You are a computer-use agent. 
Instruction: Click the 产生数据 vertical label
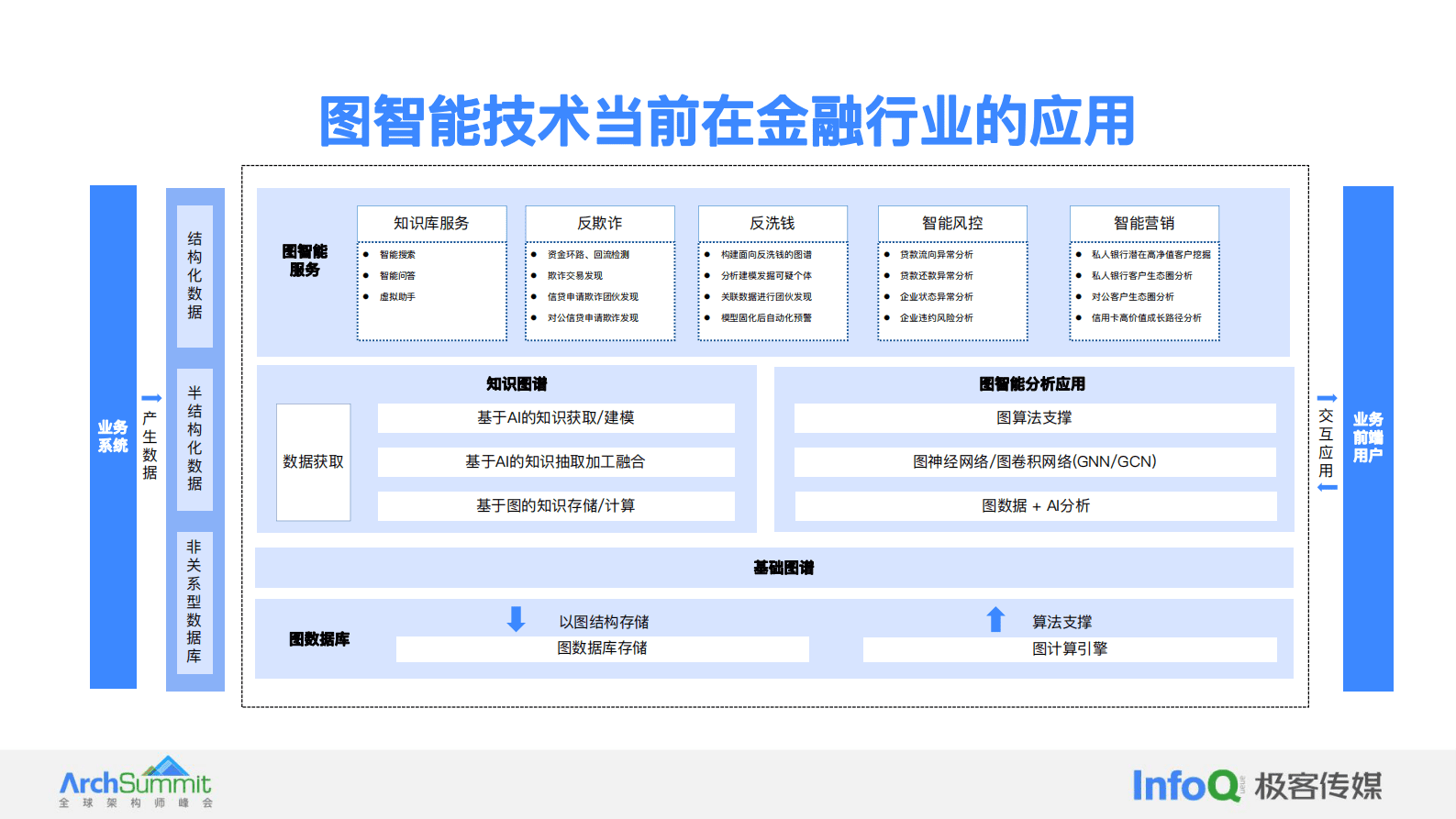pyautogui.click(x=150, y=446)
